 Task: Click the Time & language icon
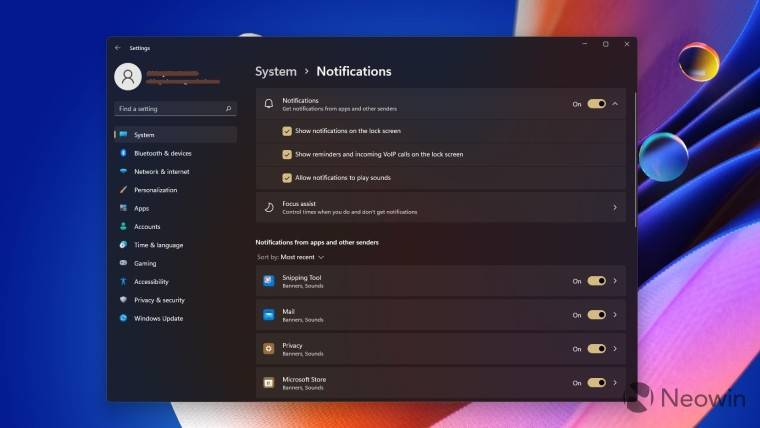124,245
